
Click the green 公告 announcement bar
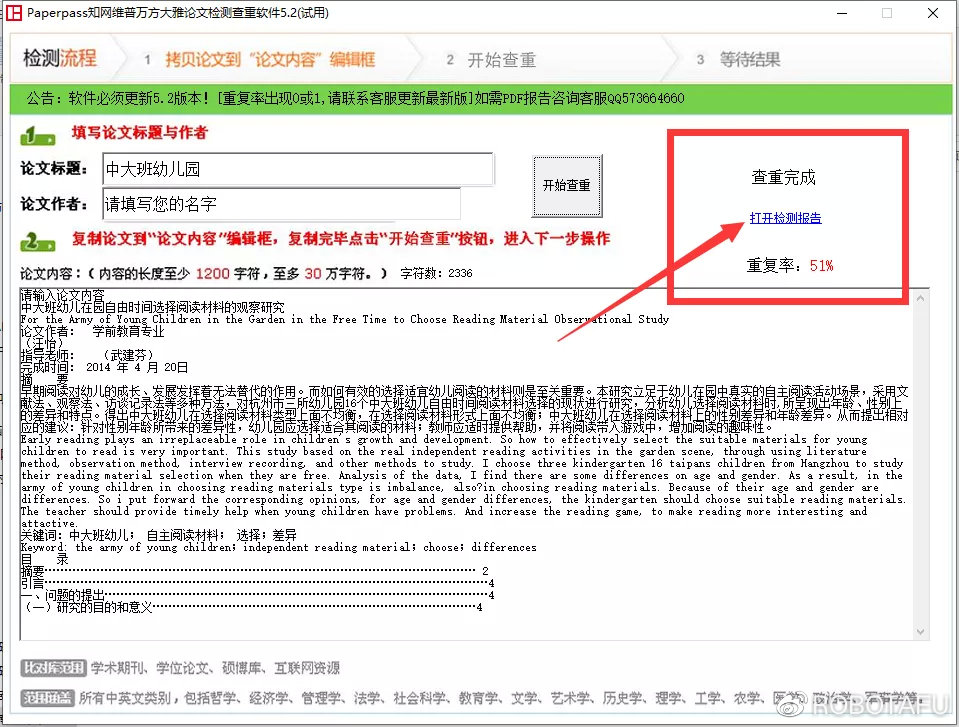click(481, 98)
